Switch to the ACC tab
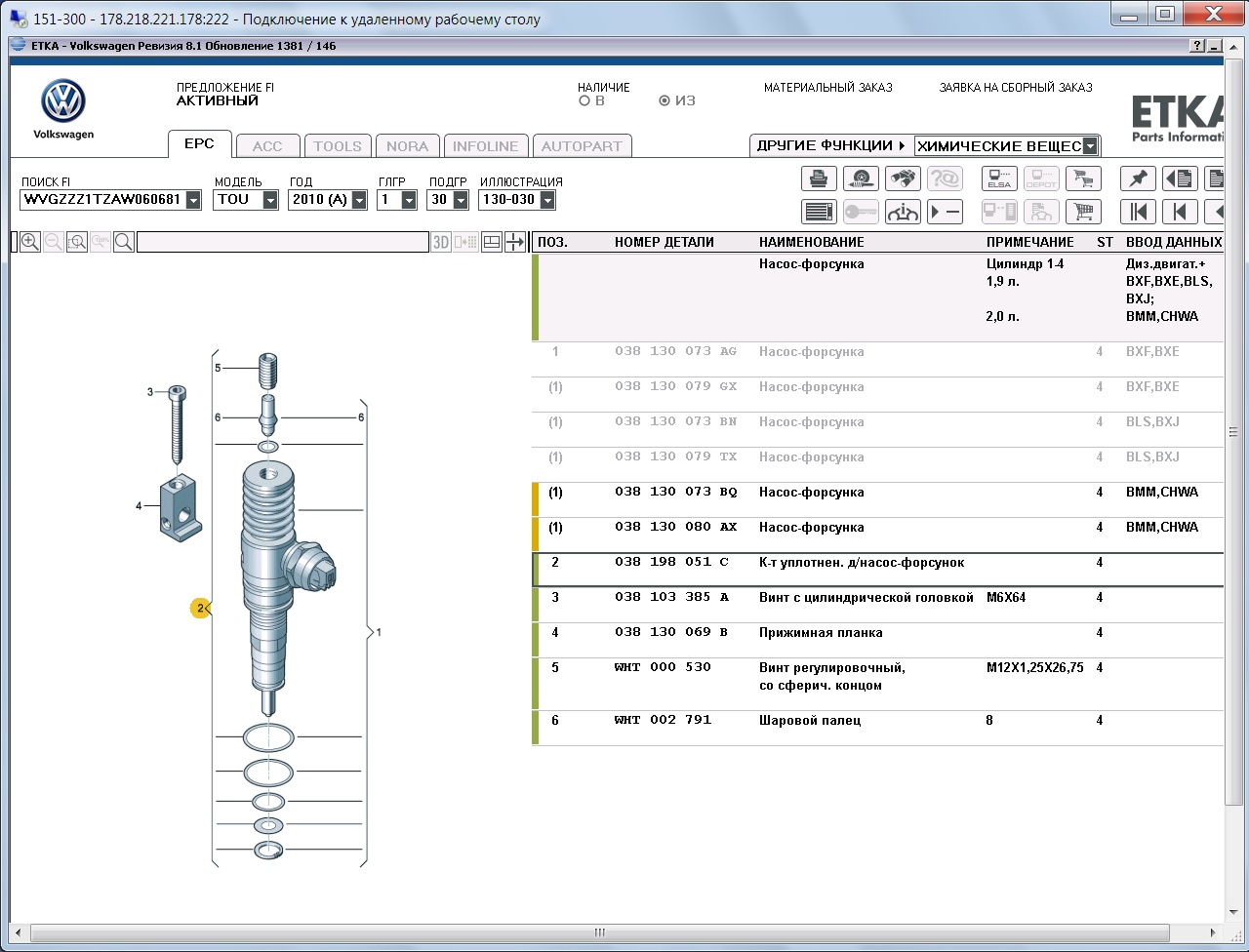The image size is (1249, 952). (267, 146)
